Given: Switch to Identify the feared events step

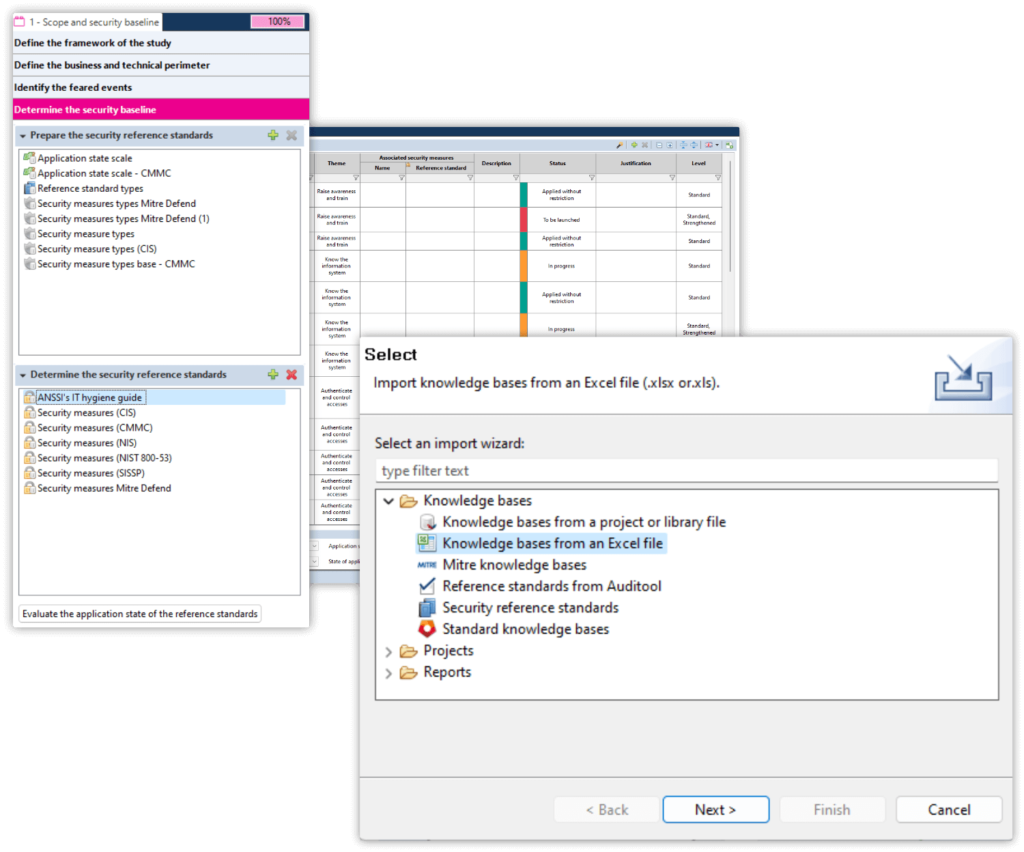Looking at the screenshot, I should [72, 88].
